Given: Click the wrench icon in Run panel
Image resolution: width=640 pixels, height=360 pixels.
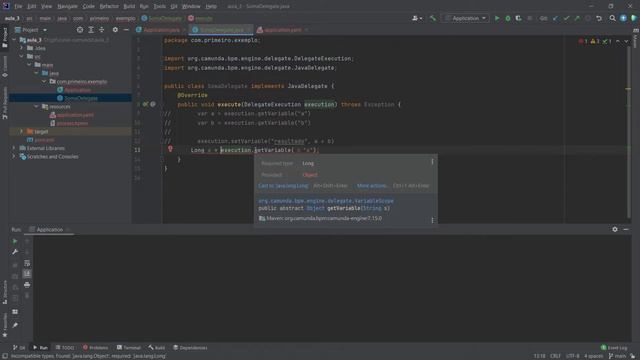Looking at the screenshot, I should (x=15, y=252).
